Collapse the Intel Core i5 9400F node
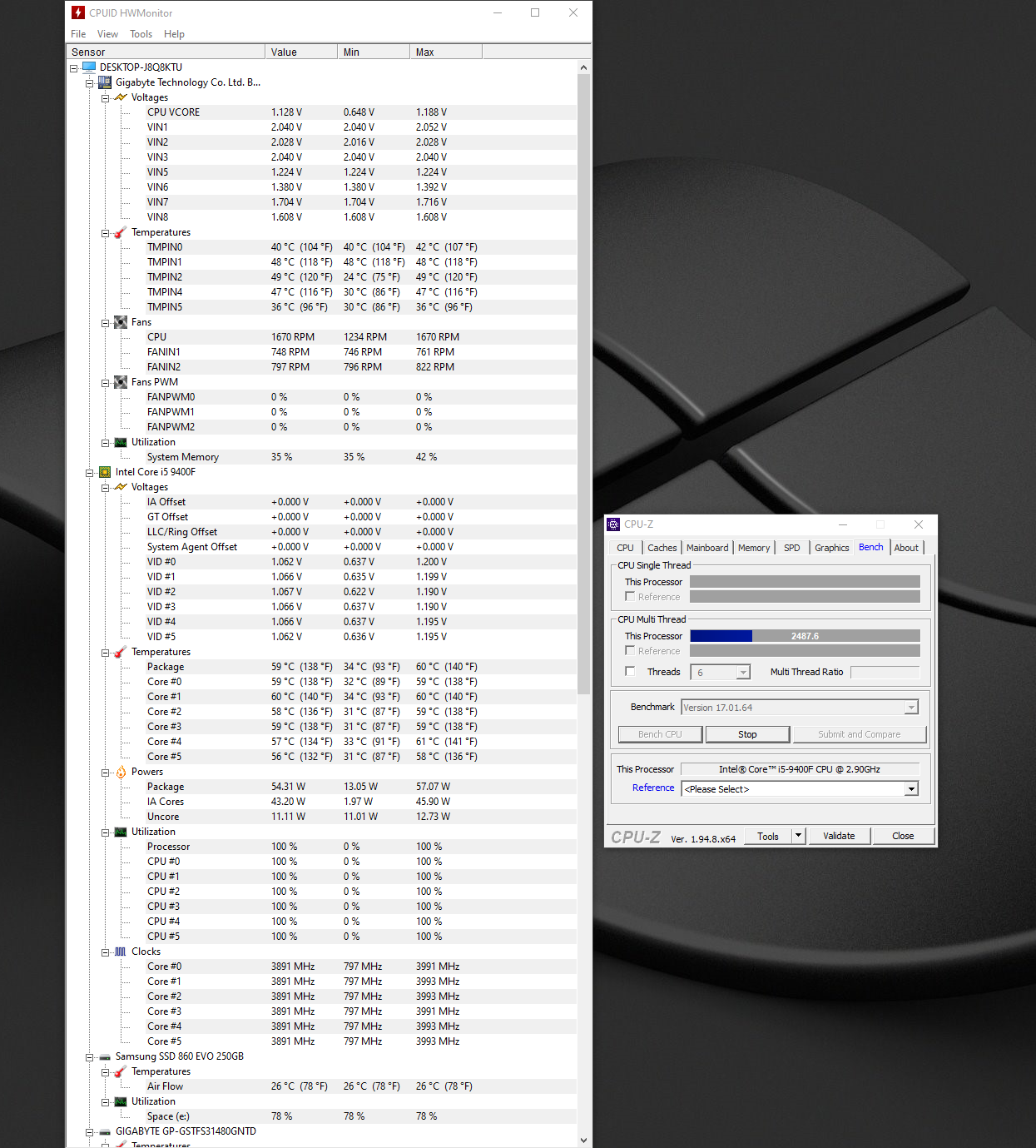 pyautogui.click(x=89, y=473)
